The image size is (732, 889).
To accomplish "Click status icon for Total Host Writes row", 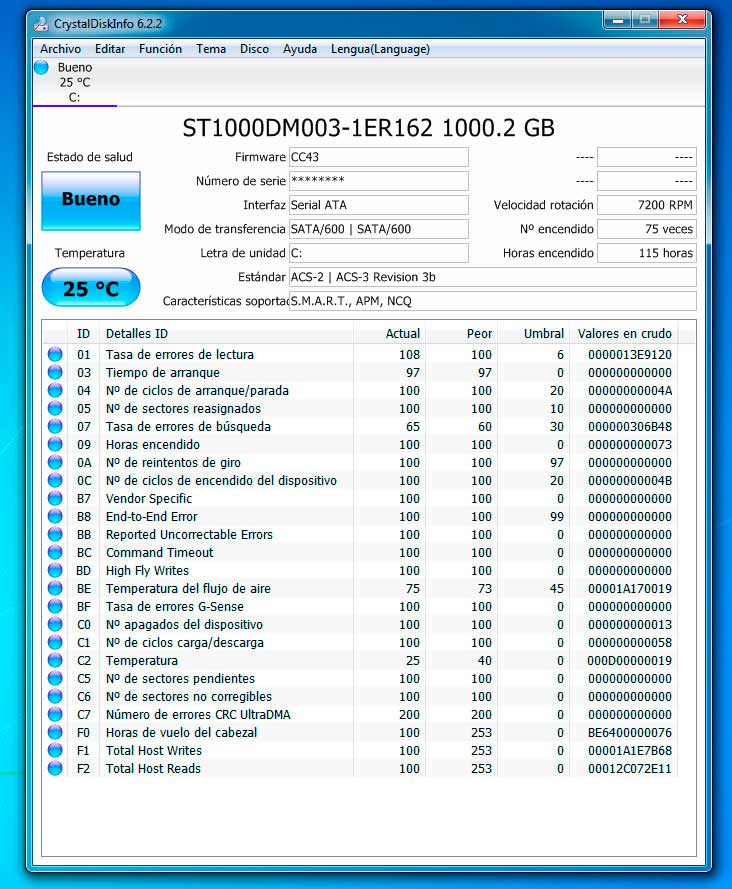I will 55,750.
